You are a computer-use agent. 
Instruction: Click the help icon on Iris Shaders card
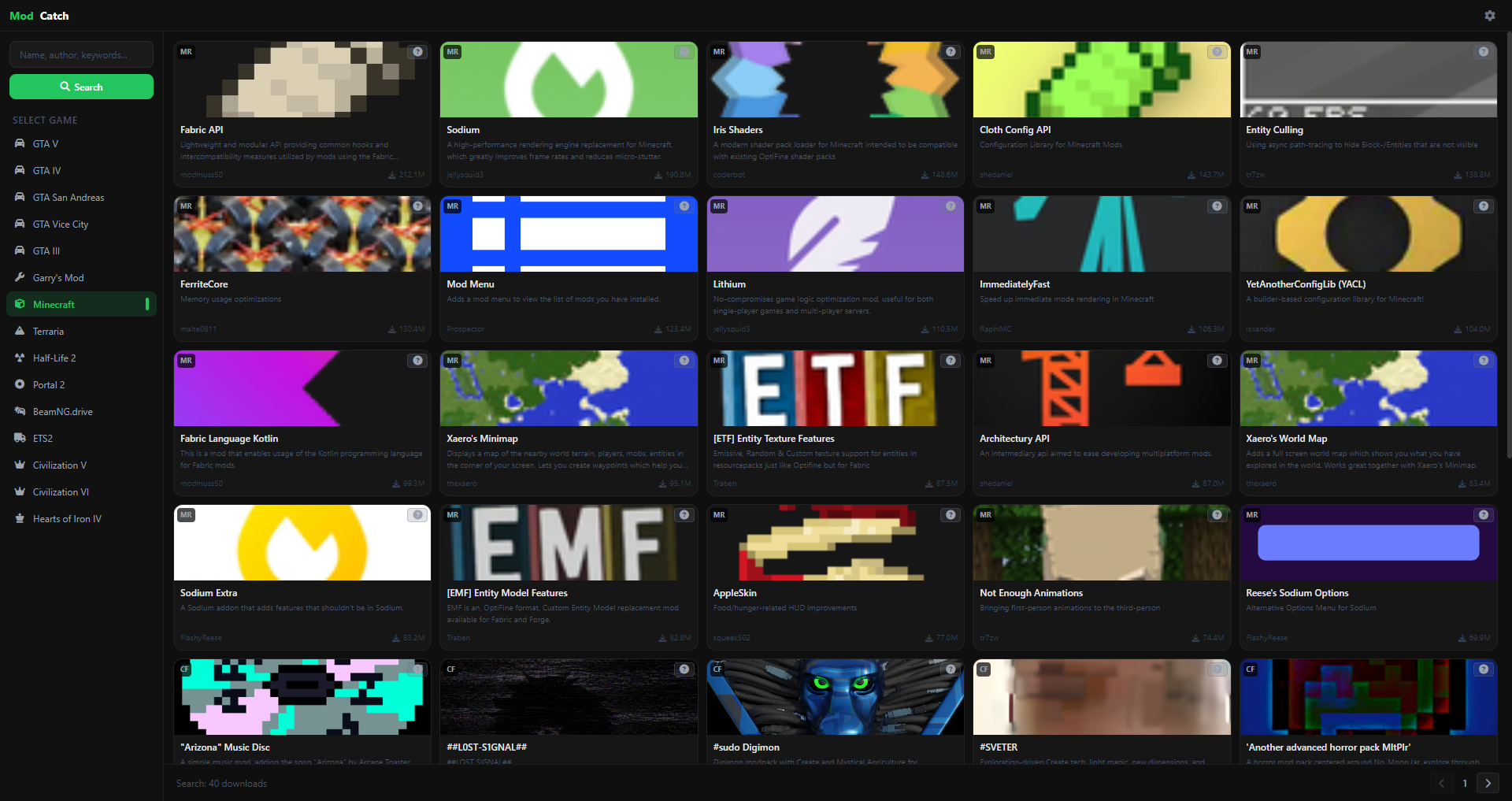(x=951, y=52)
